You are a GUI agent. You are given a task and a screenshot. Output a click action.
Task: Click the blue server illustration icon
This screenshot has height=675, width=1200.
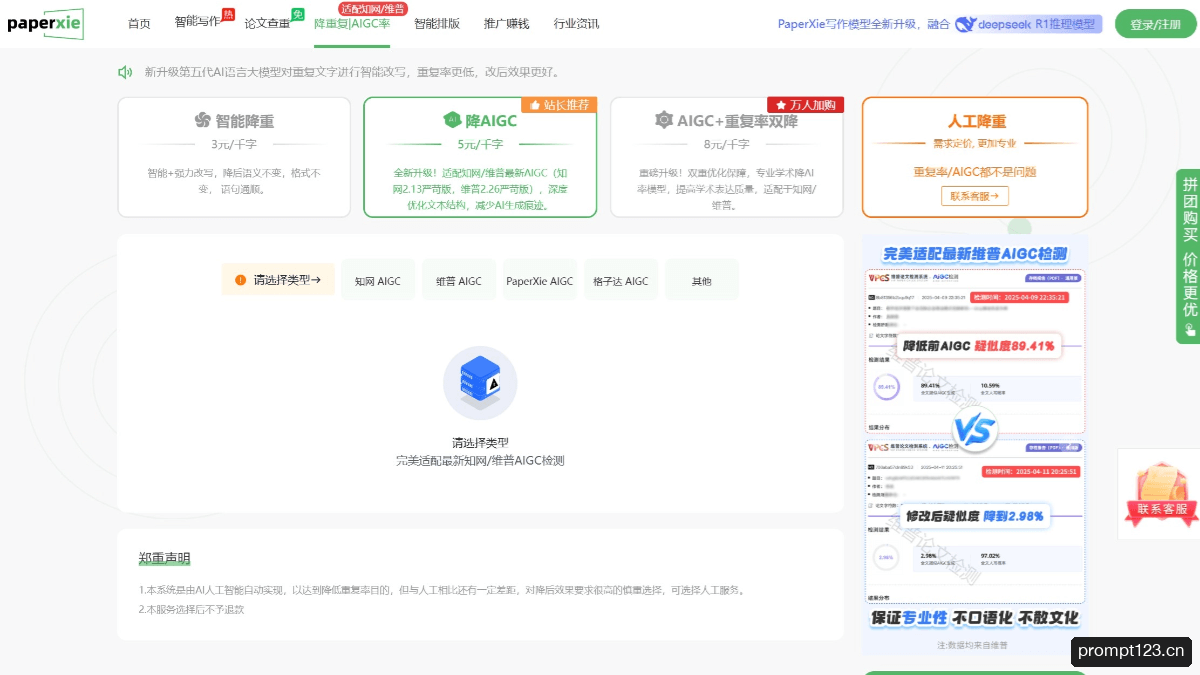pos(480,383)
